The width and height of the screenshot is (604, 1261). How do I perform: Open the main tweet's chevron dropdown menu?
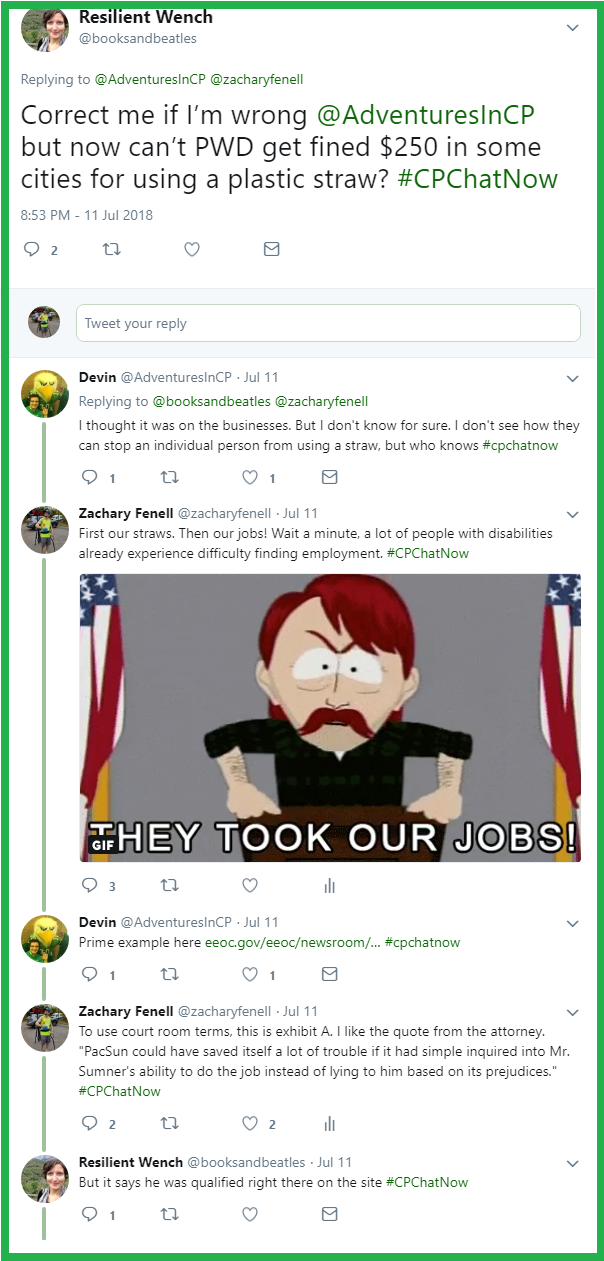(x=573, y=28)
